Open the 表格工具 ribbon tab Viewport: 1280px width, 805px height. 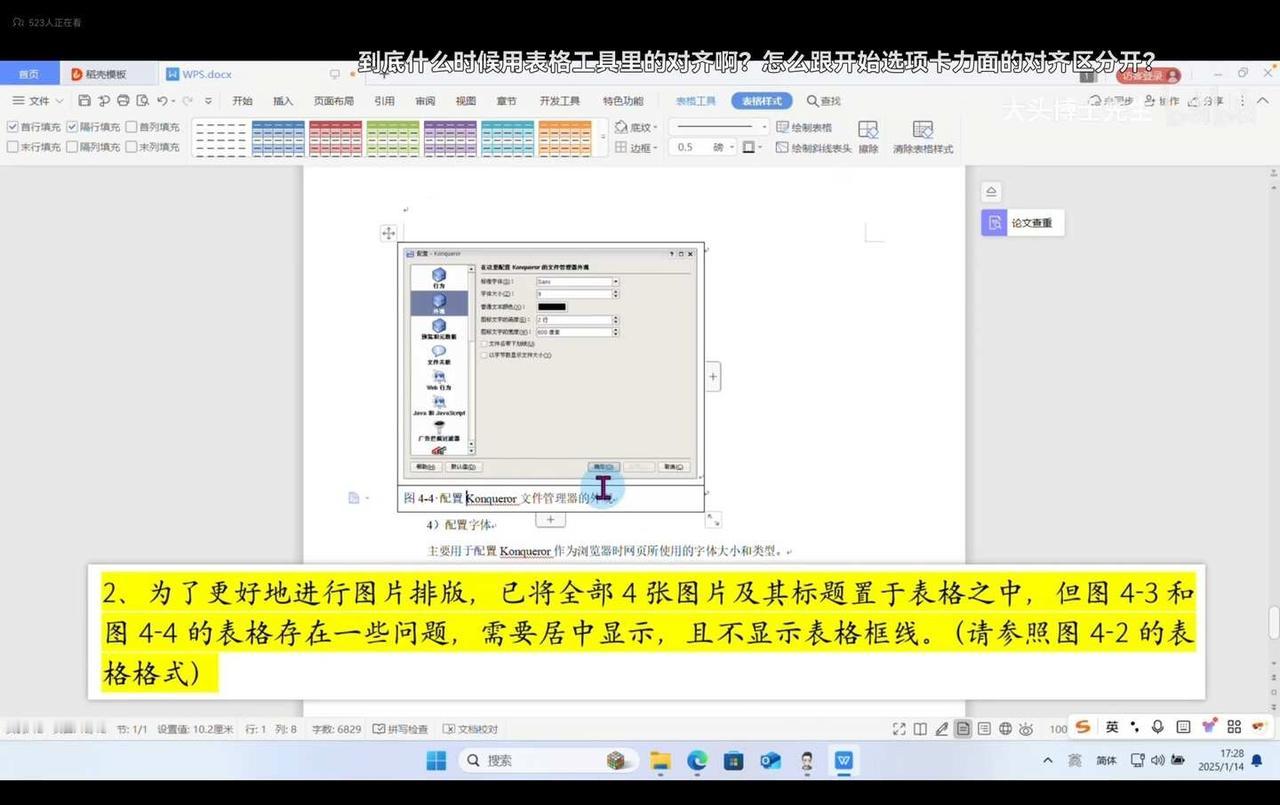696,101
